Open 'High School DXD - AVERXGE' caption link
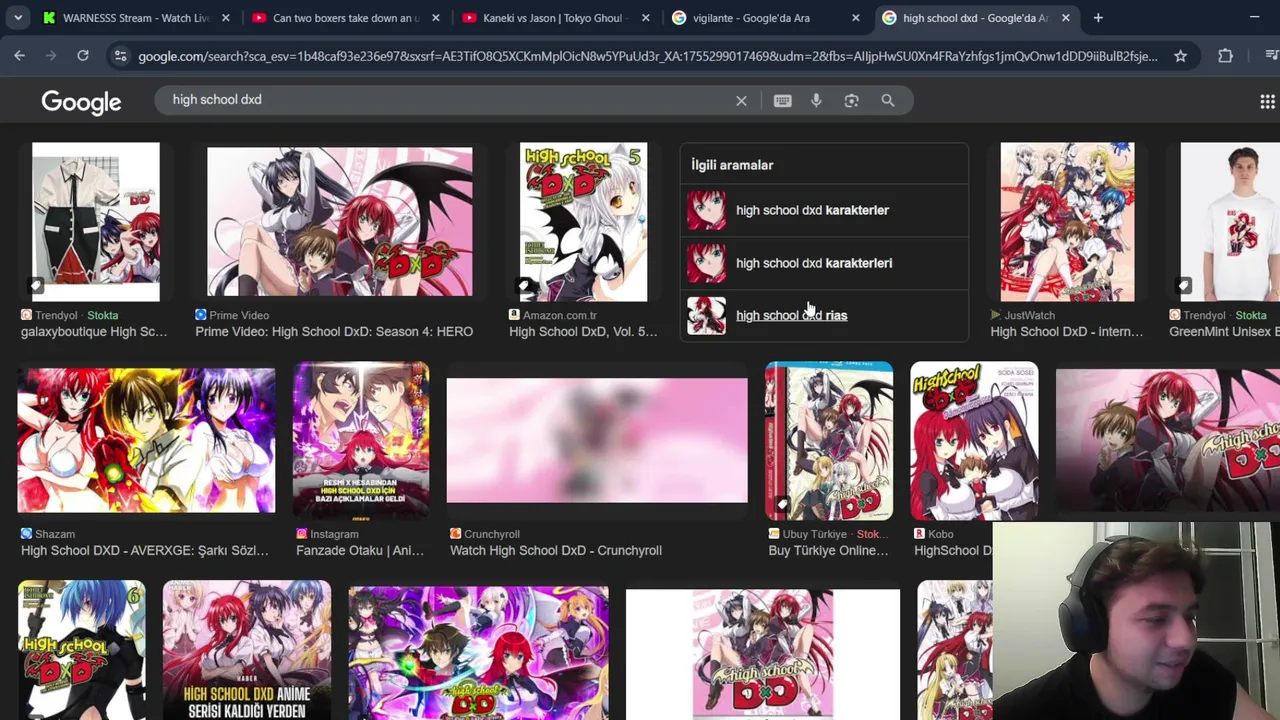1280x720 pixels. pyautogui.click(x=145, y=551)
